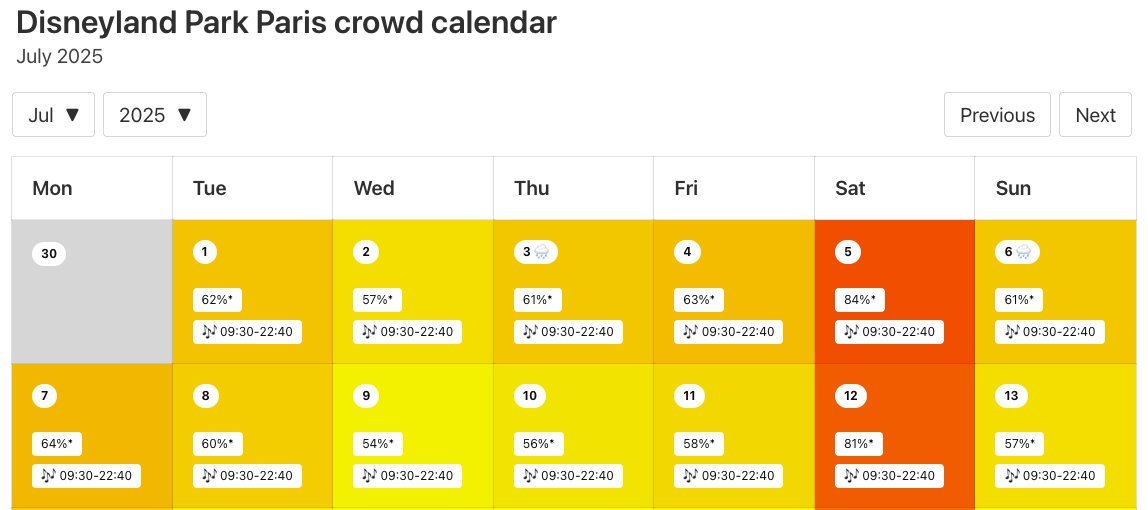Click the 54%* crowd percentage badge
1148x510 pixels.
pos(377,443)
